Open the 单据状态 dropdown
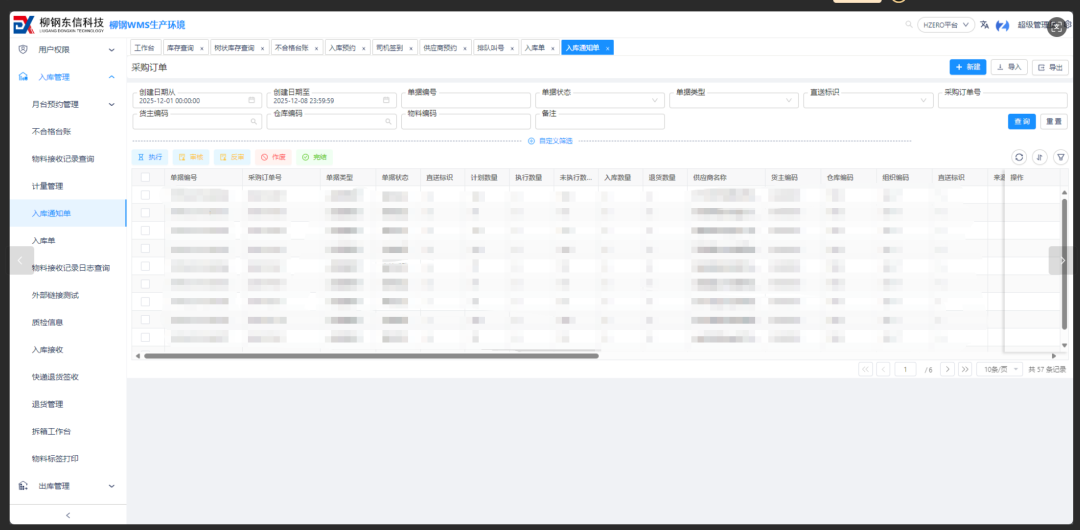The image size is (1080, 530). [600, 100]
